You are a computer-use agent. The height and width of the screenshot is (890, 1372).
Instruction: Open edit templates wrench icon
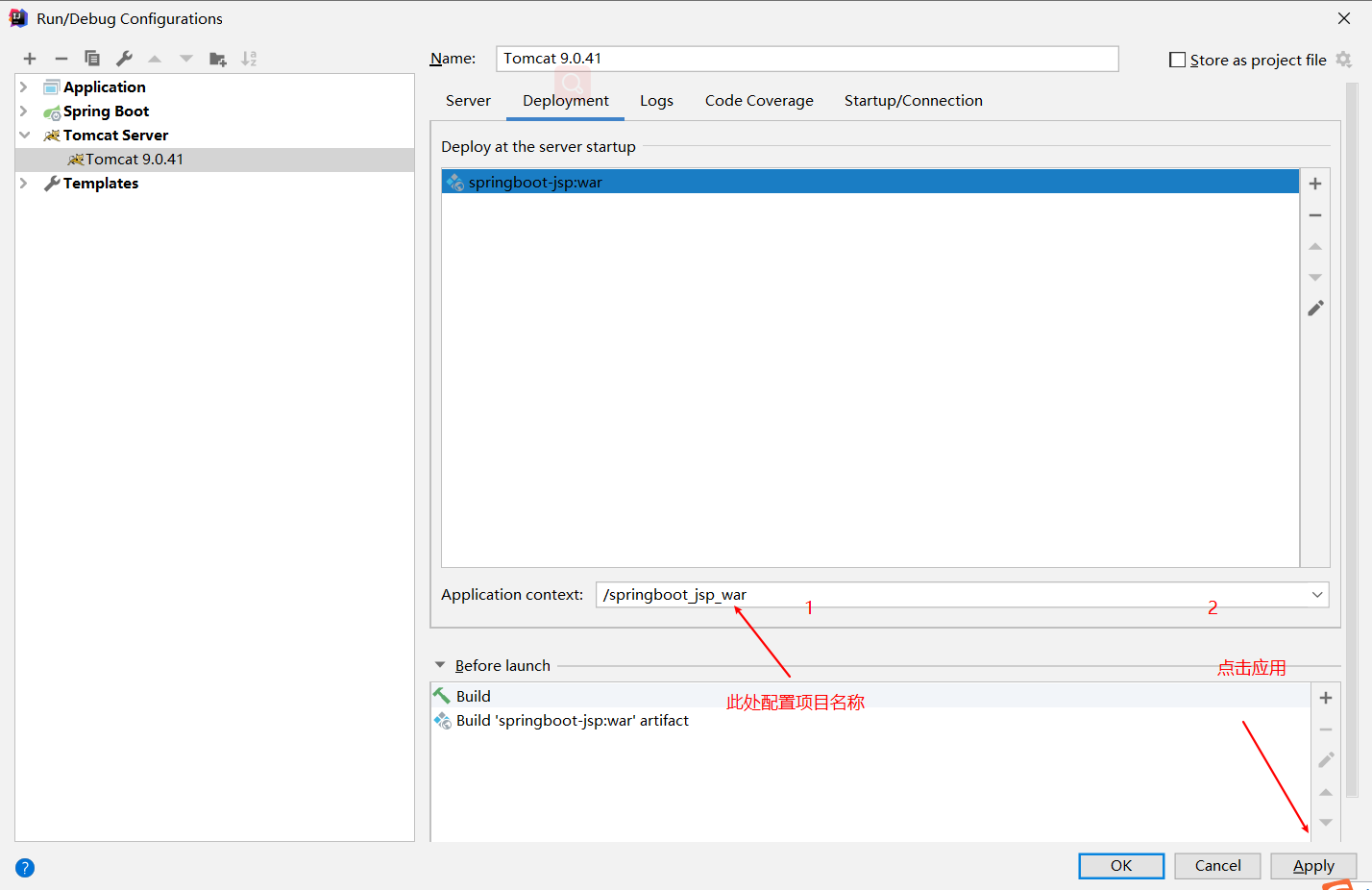click(x=124, y=59)
